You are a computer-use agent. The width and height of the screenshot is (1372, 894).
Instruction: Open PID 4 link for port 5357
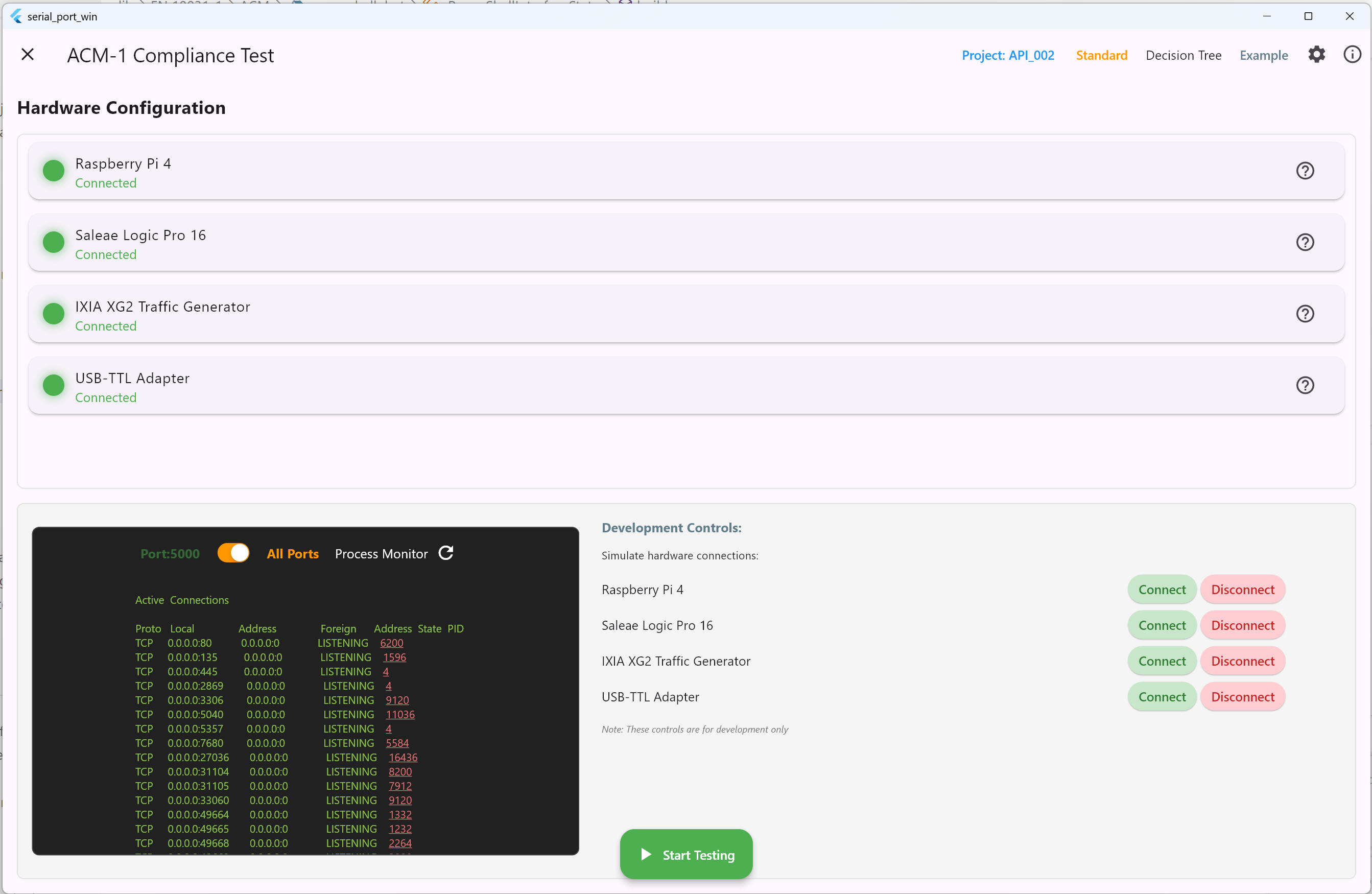(389, 728)
